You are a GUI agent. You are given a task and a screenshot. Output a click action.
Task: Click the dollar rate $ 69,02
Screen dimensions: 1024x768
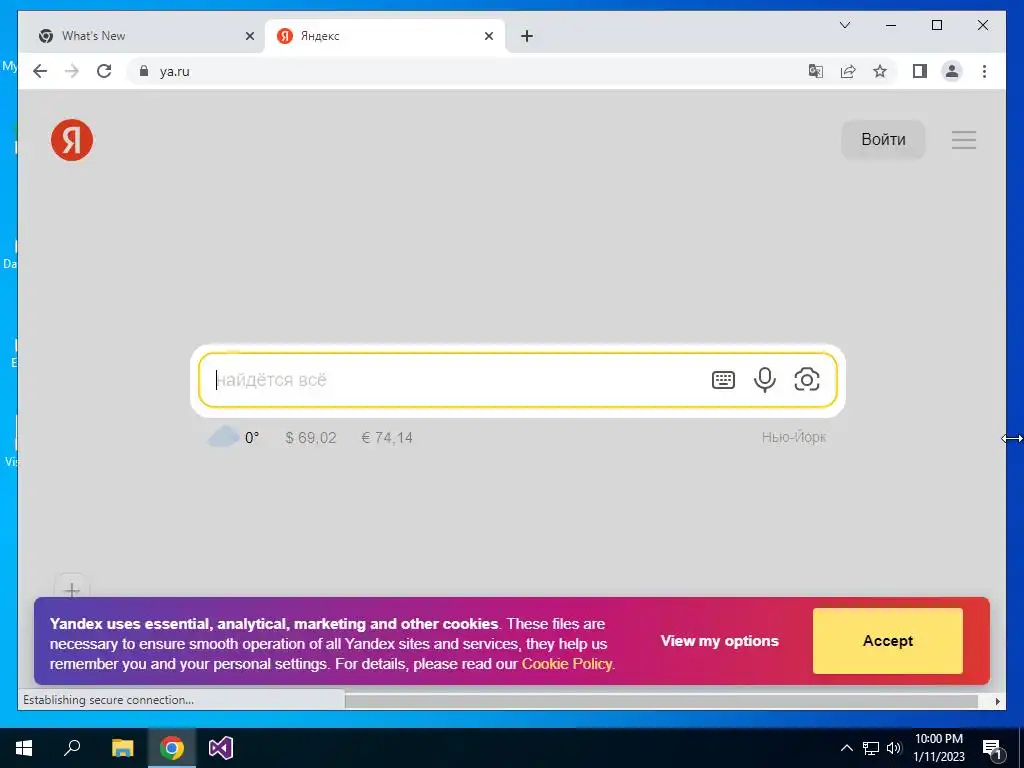point(311,438)
